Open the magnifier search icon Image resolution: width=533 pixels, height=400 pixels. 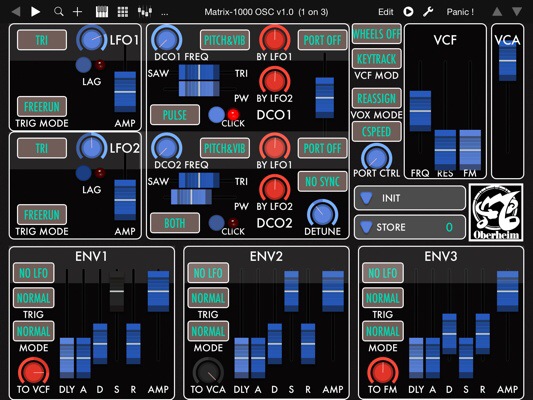[x=59, y=12]
